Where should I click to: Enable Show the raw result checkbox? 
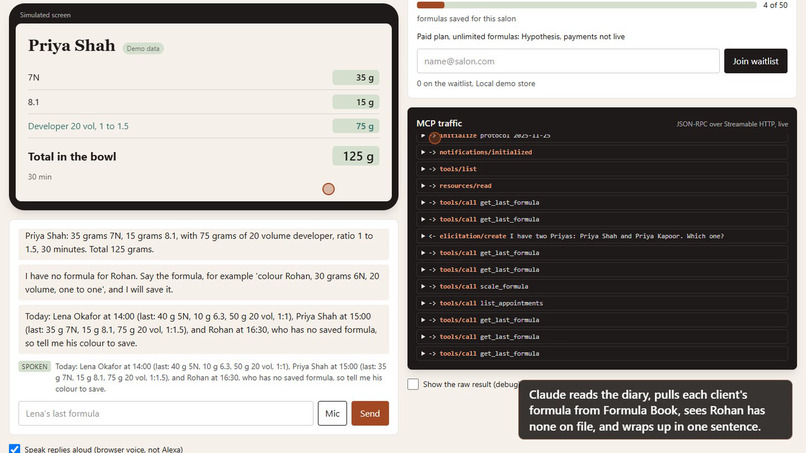coord(413,384)
